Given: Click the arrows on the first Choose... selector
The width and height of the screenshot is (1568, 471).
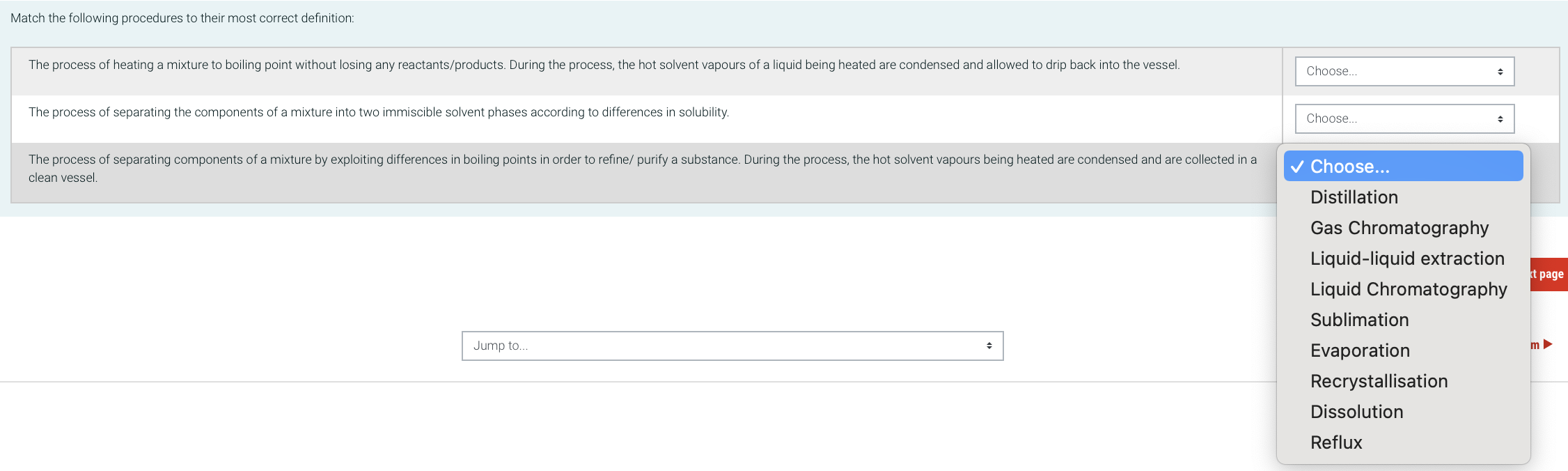Looking at the screenshot, I should (x=1500, y=71).
